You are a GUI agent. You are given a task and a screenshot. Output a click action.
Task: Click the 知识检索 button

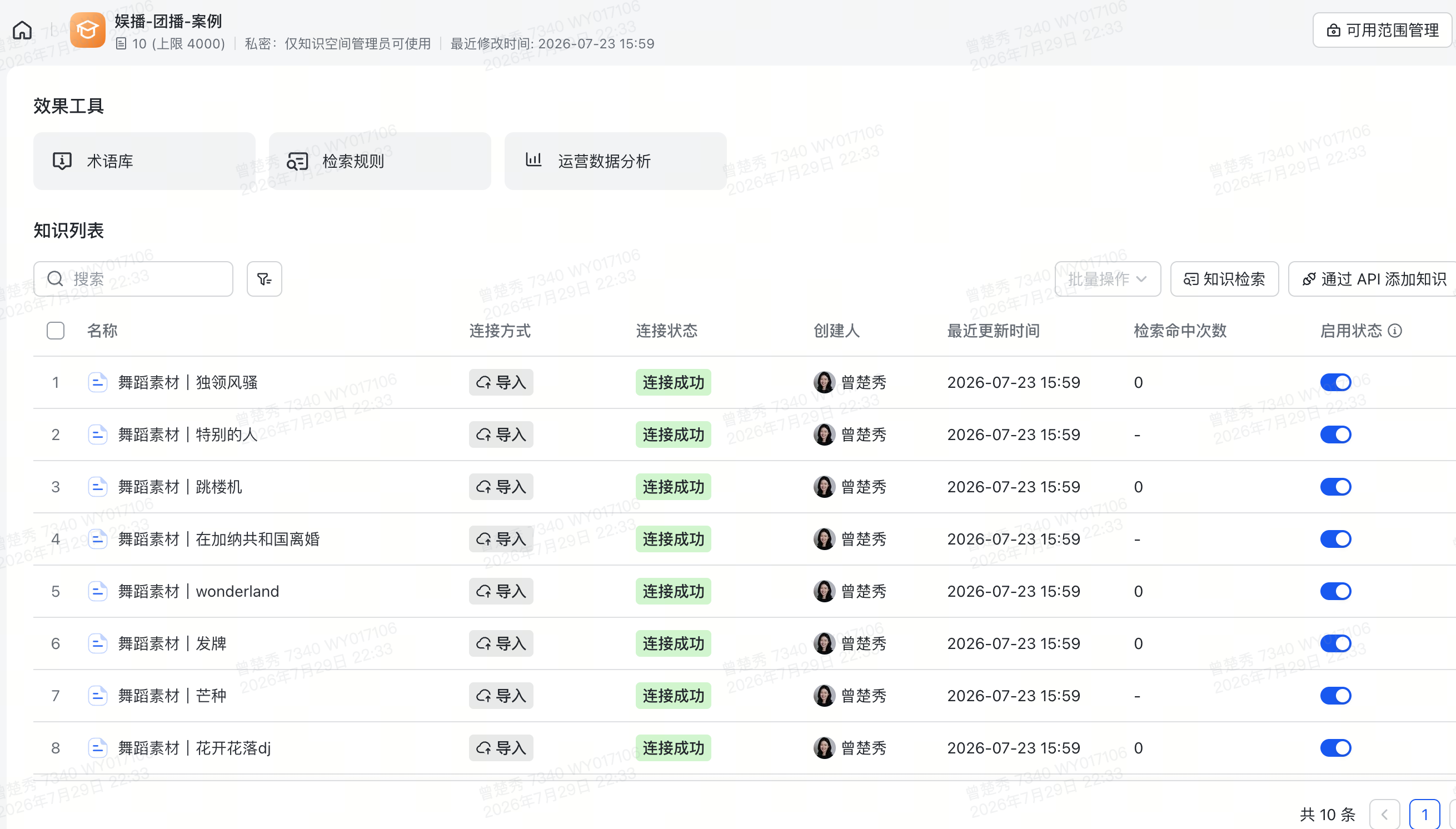tap(1224, 279)
